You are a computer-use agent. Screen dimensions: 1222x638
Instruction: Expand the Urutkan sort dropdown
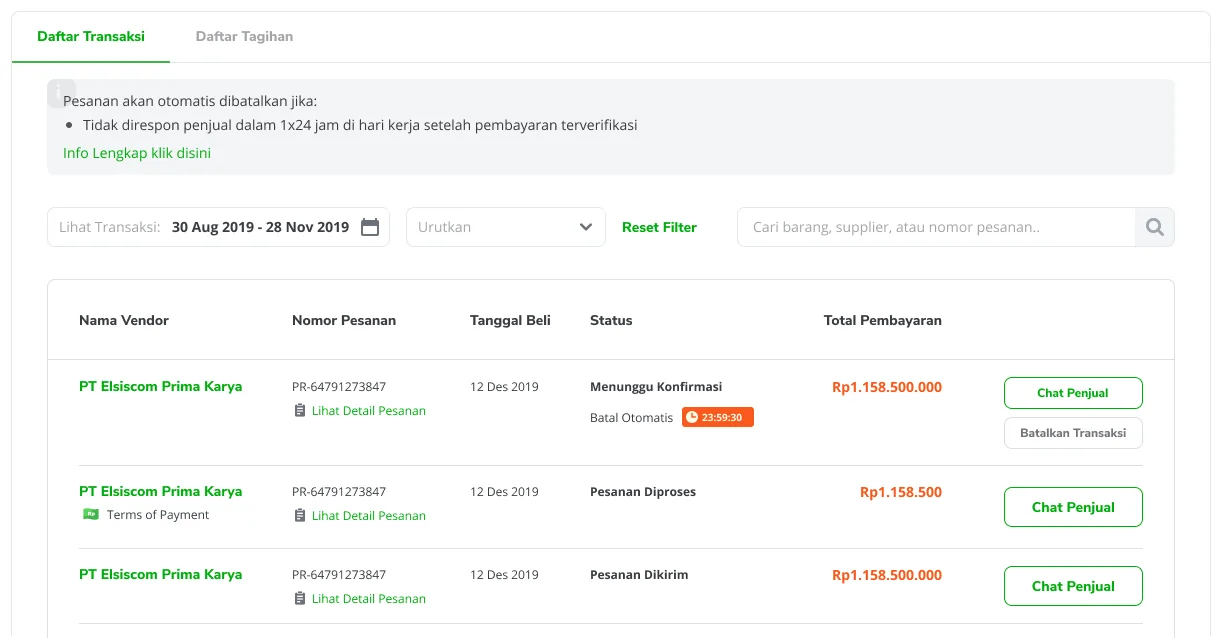tap(506, 227)
